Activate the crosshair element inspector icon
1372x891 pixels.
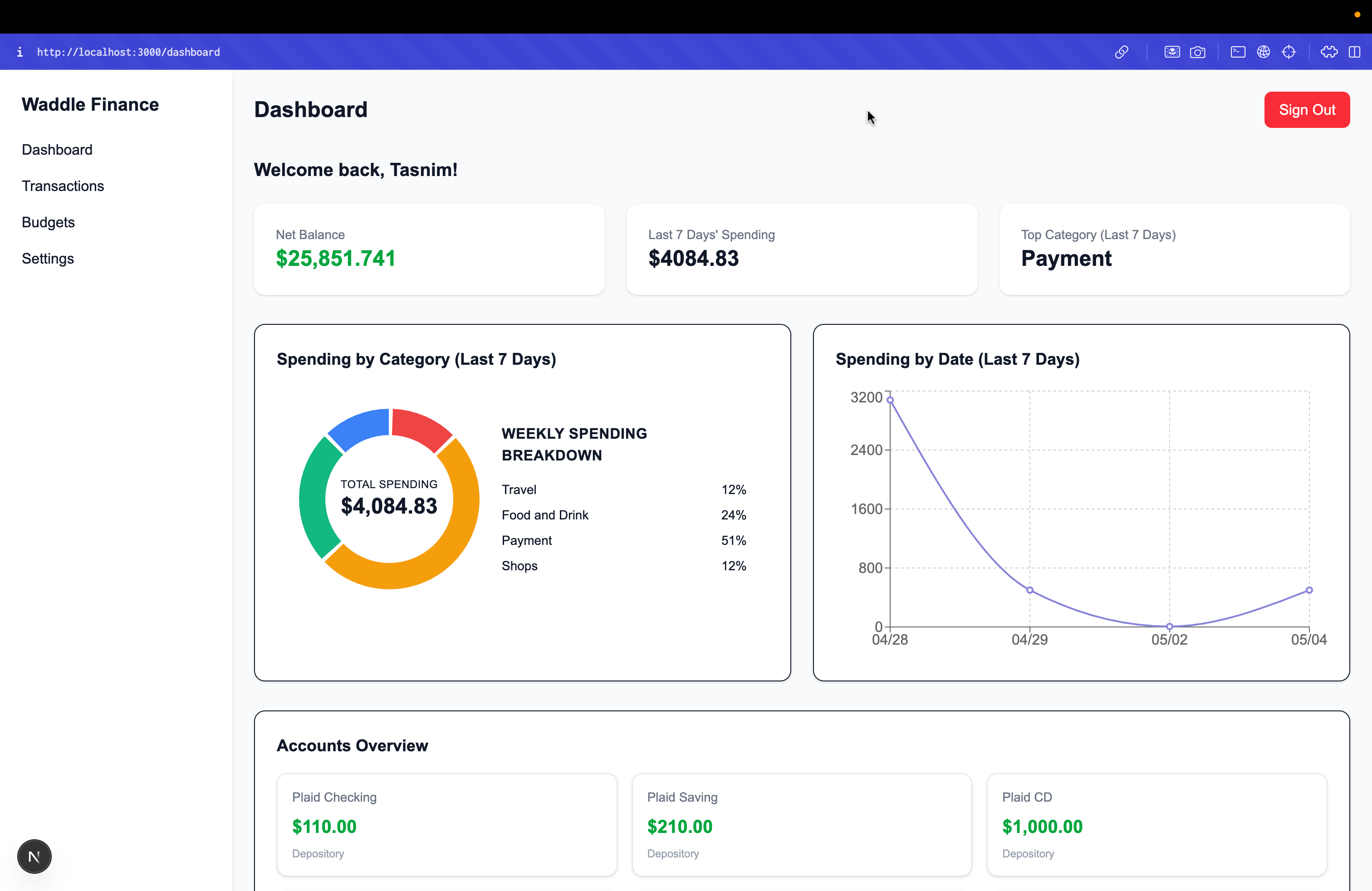tap(1289, 52)
